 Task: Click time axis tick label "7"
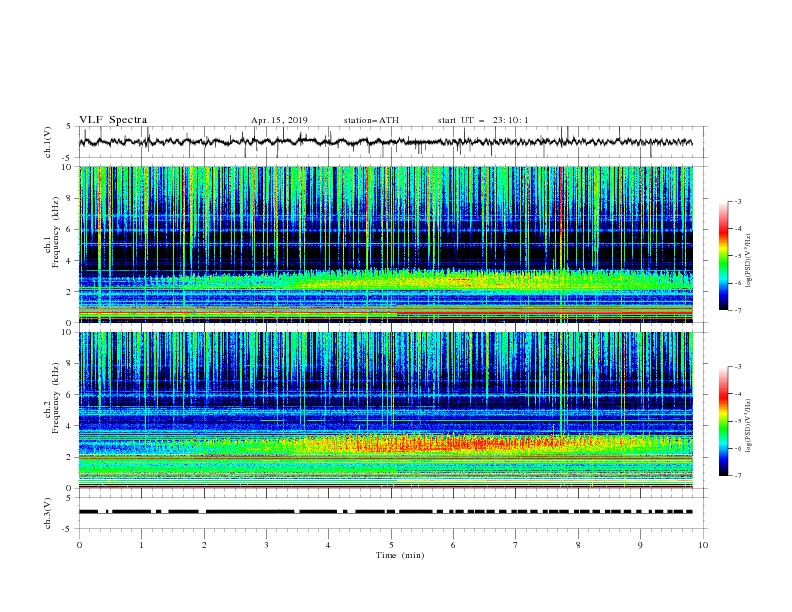point(516,545)
